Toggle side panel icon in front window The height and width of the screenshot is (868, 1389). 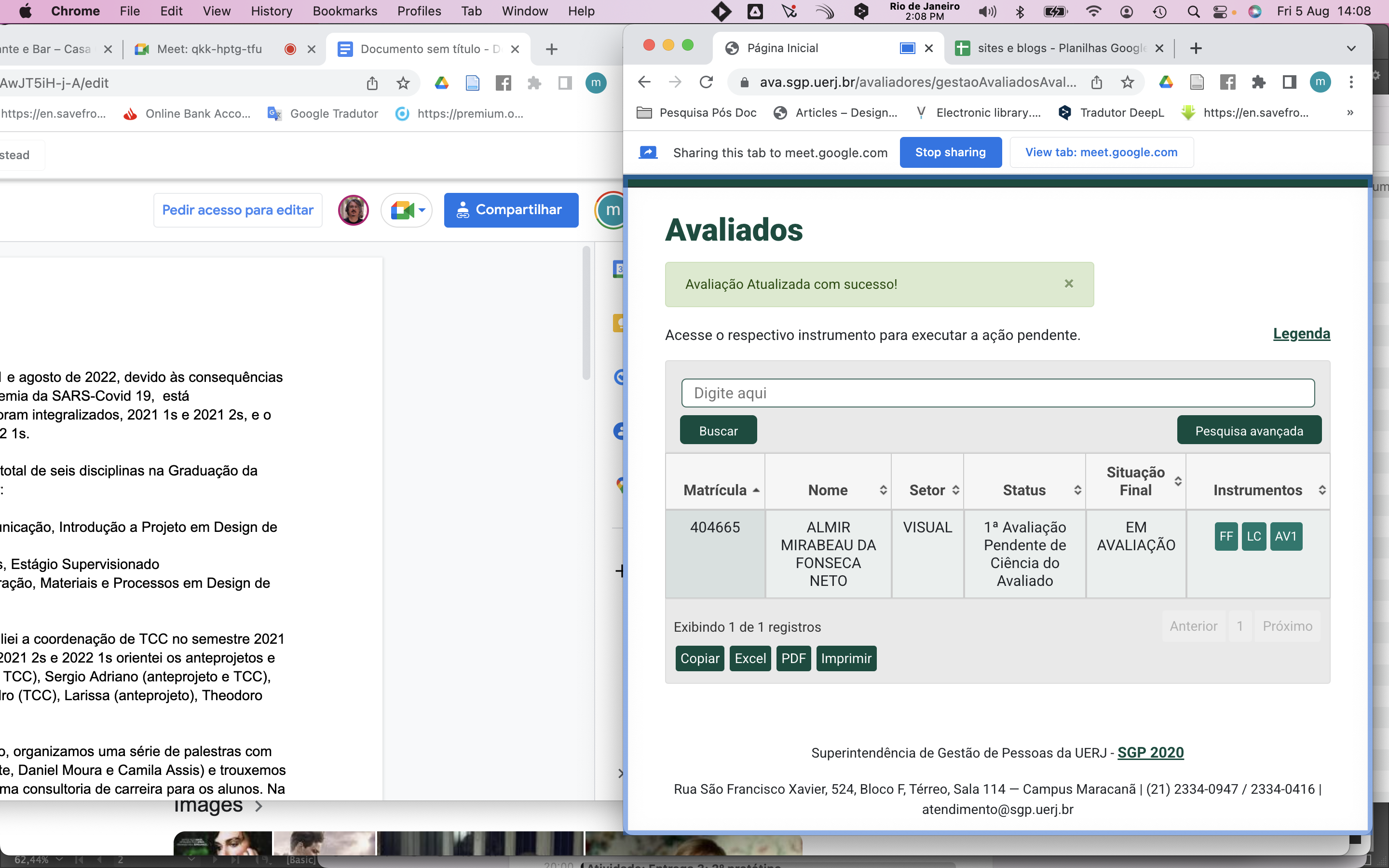[1289, 82]
